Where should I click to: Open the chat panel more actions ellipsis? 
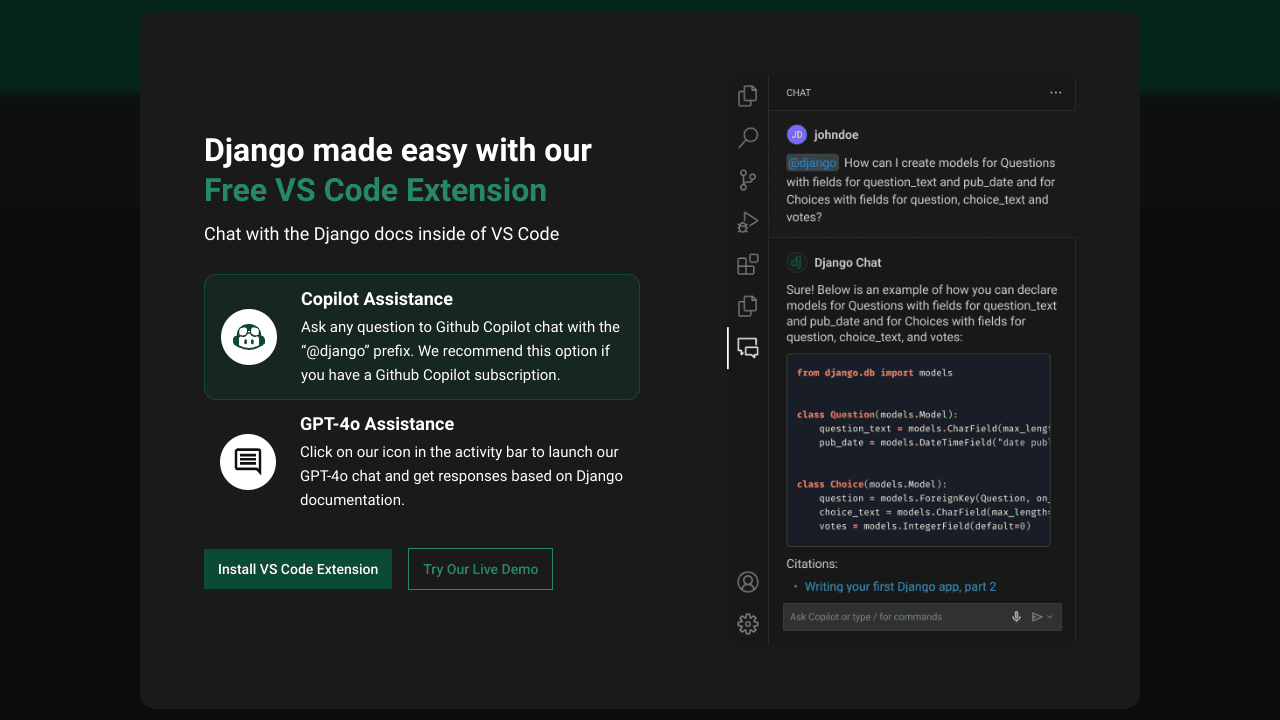1055,93
